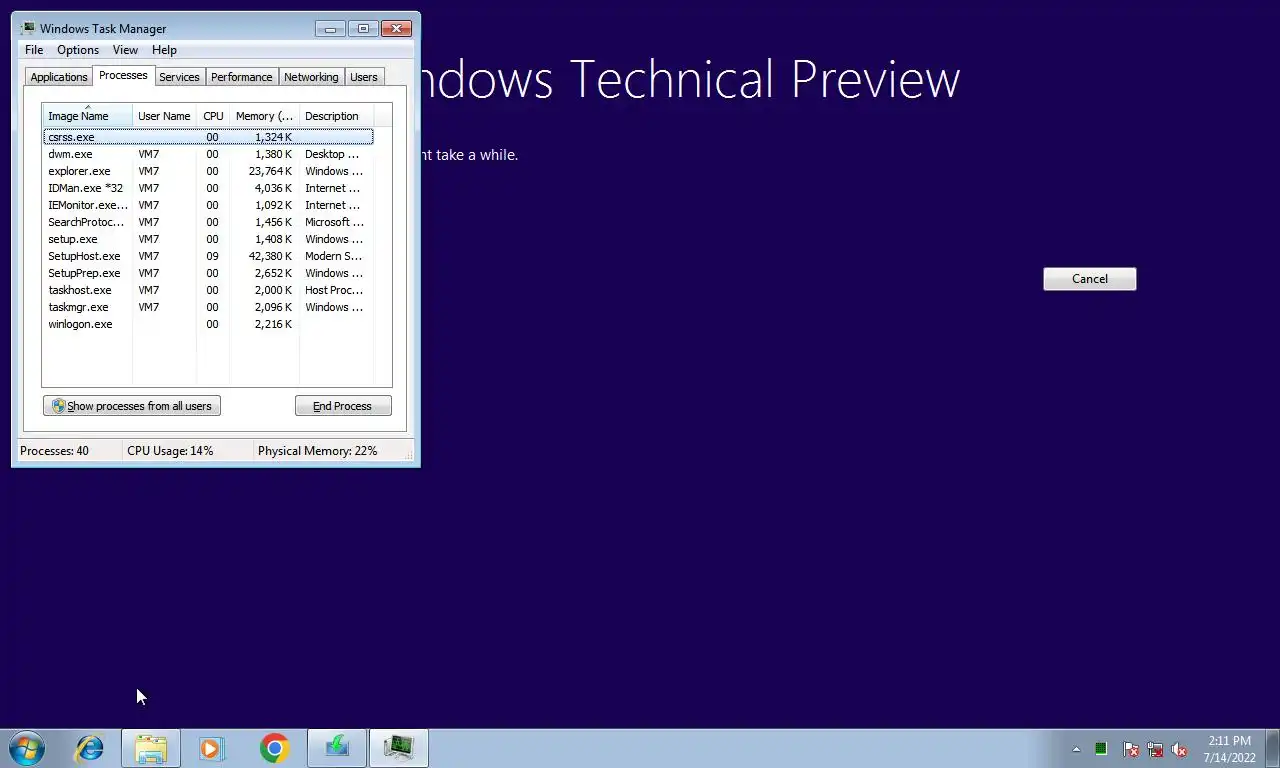Sort by Image Name column header
This screenshot has width=1280, height=768.
click(87, 116)
